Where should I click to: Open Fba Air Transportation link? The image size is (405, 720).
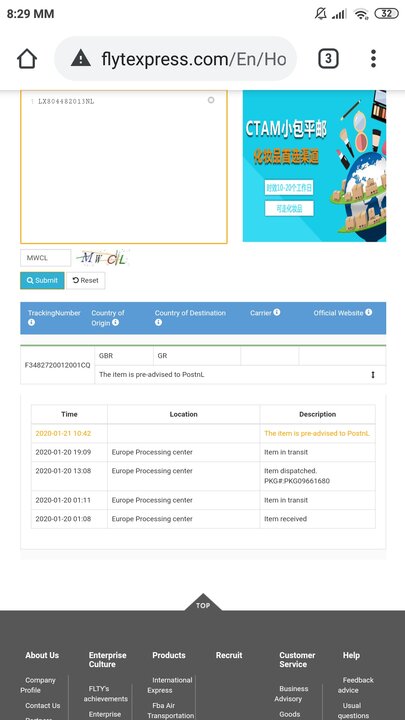coord(171,710)
